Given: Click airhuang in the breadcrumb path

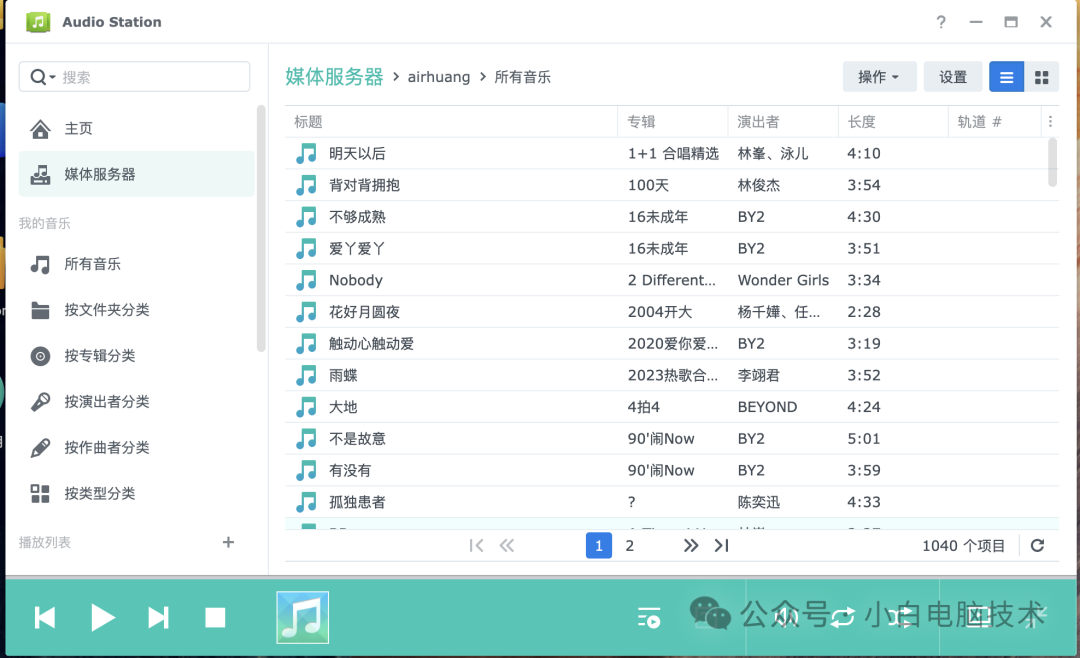Looking at the screenshot, I should (439, 76).
